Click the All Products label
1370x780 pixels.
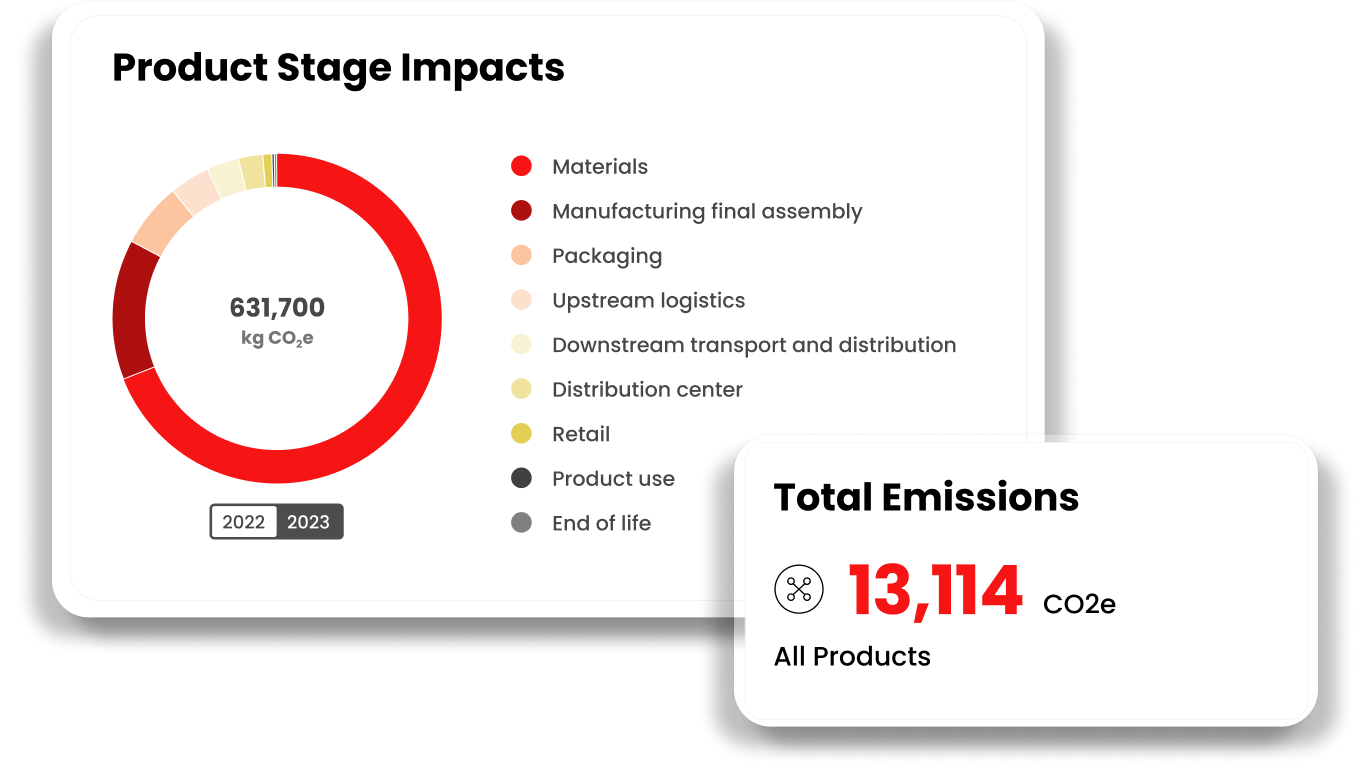852,656
